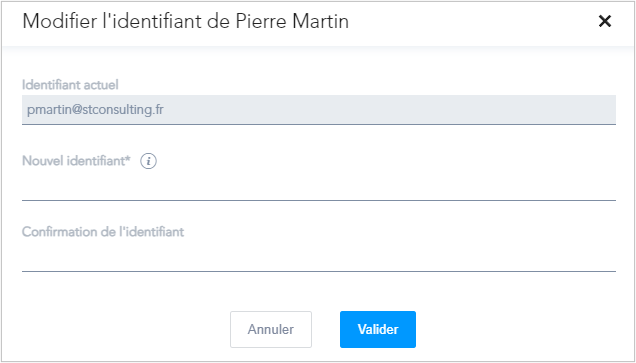This screenshot has width=636, height=363.
Task: Click the pmartin@stconsulting.fr email text
Action: 95,110
